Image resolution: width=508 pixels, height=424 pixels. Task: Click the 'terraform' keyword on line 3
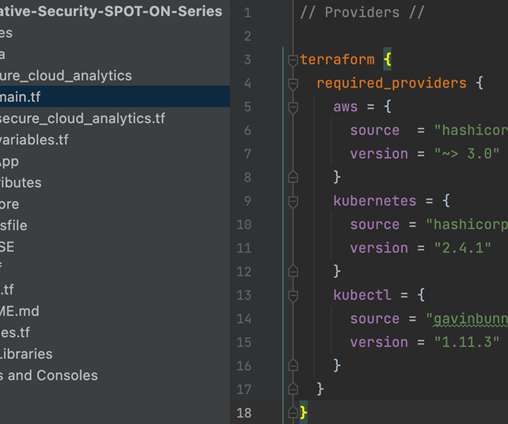[337, 60]
